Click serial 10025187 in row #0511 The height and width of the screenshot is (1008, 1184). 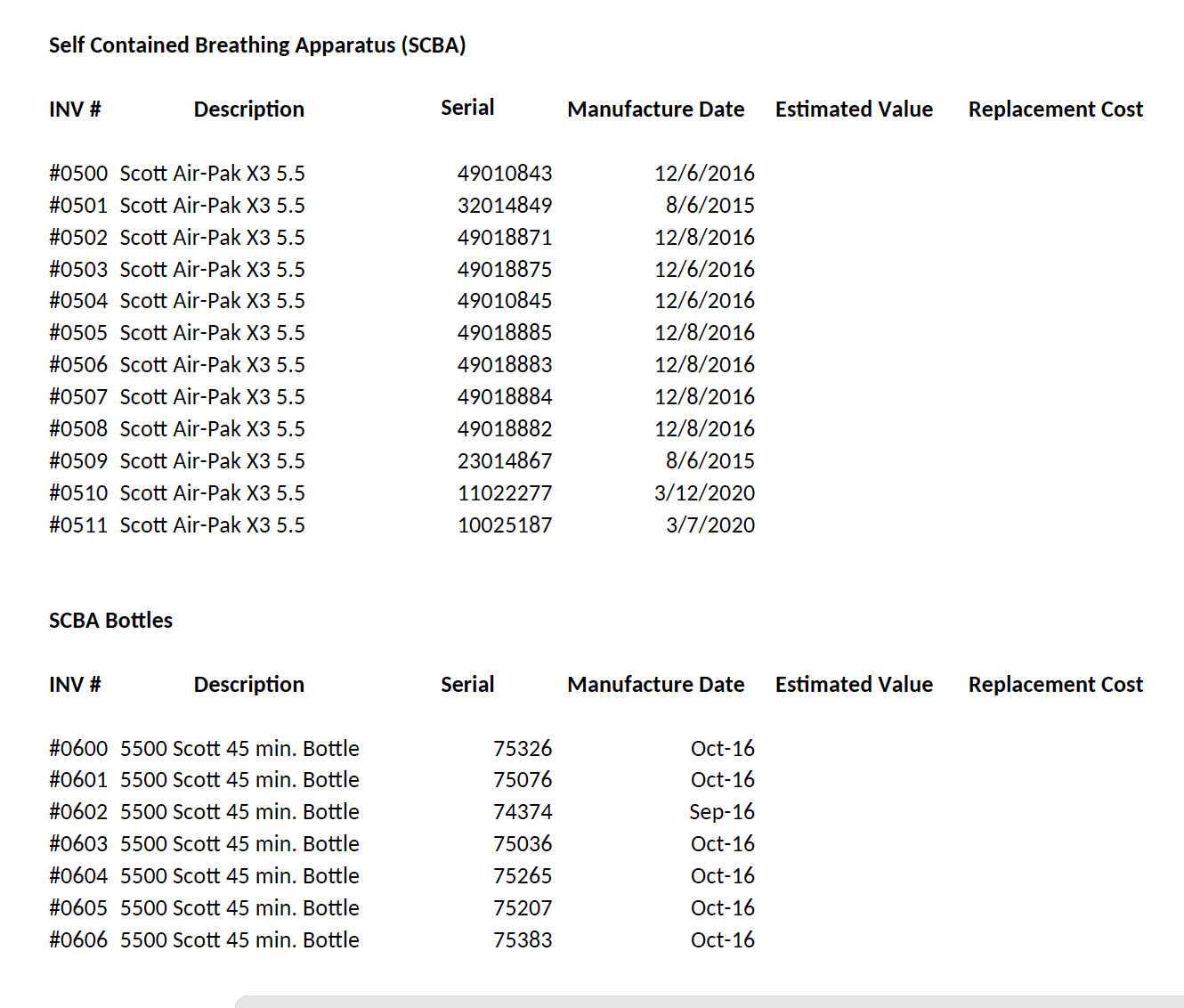click(504, 525)
